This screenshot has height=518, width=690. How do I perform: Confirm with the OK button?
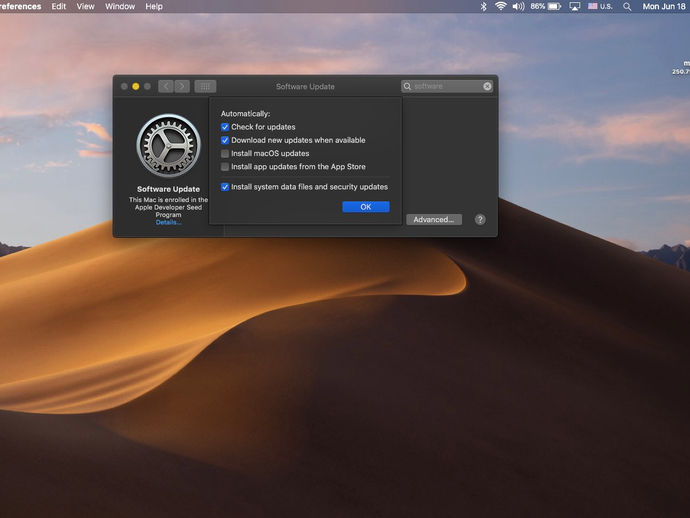[x=366, y=207]
